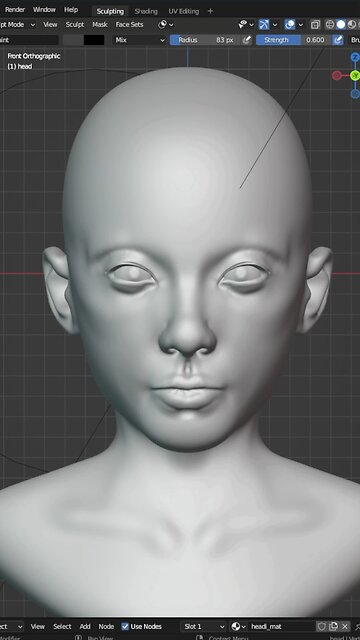This screenshot has height=640, width=360.
Task: Unlink the headi_mat material with X
Action: [345, 626]
